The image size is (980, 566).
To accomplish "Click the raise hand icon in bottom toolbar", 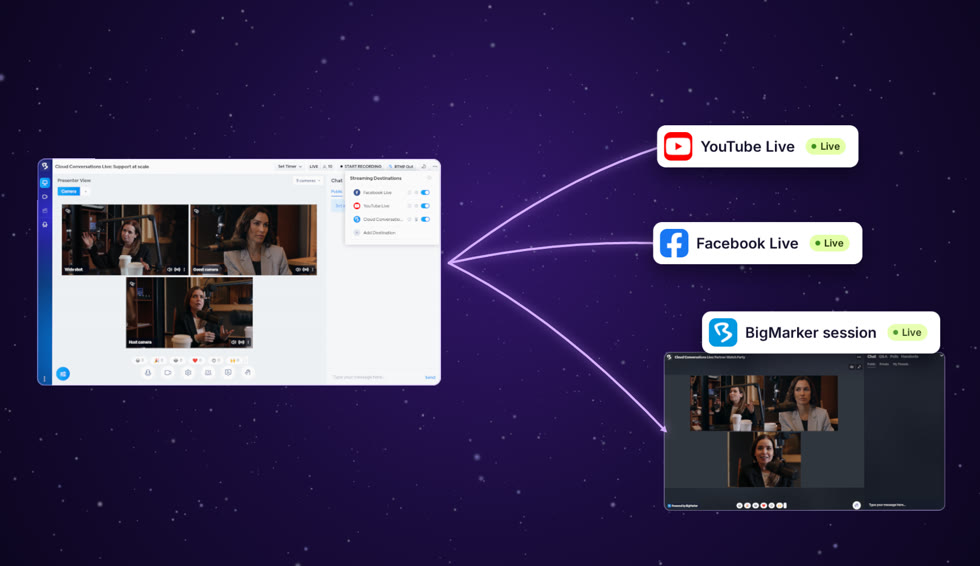I will pyautogui.click(x=248, y=372).
